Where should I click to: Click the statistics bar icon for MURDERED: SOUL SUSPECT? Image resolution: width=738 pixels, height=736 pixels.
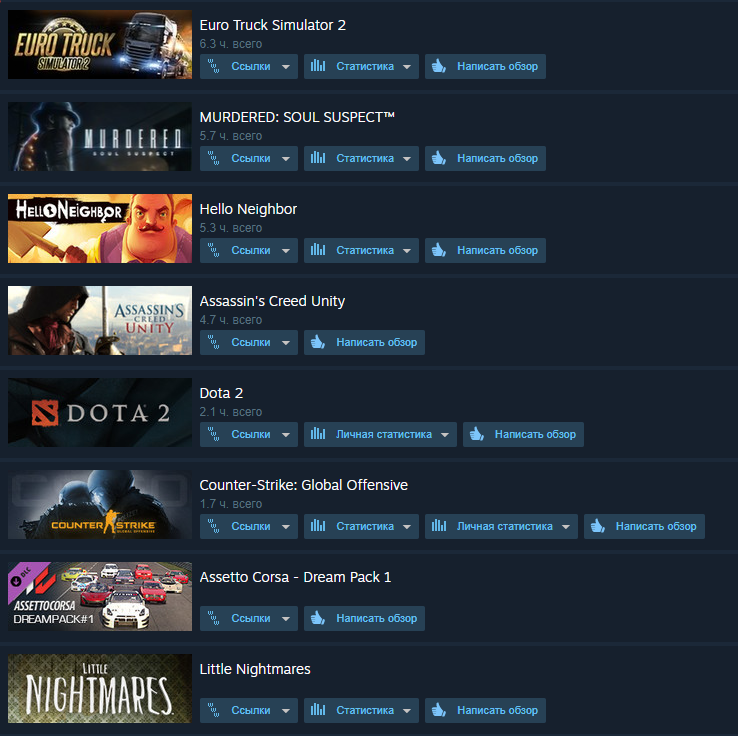point(318,158)
